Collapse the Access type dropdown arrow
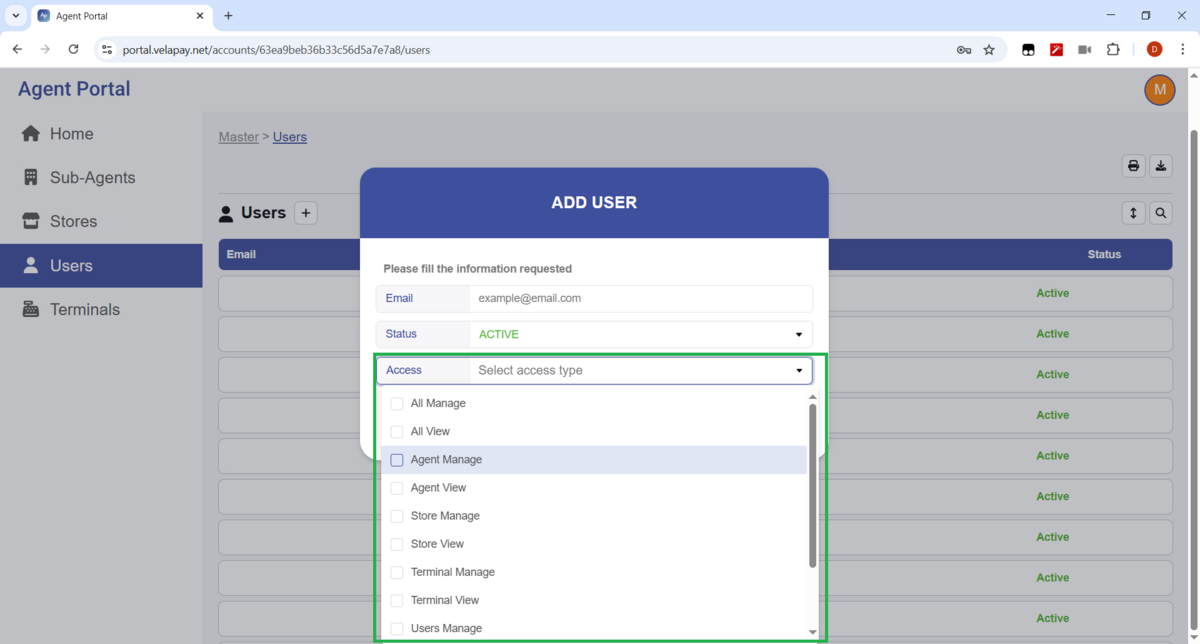Screen dimensions: 1200x644 click(x=799, y=371)
